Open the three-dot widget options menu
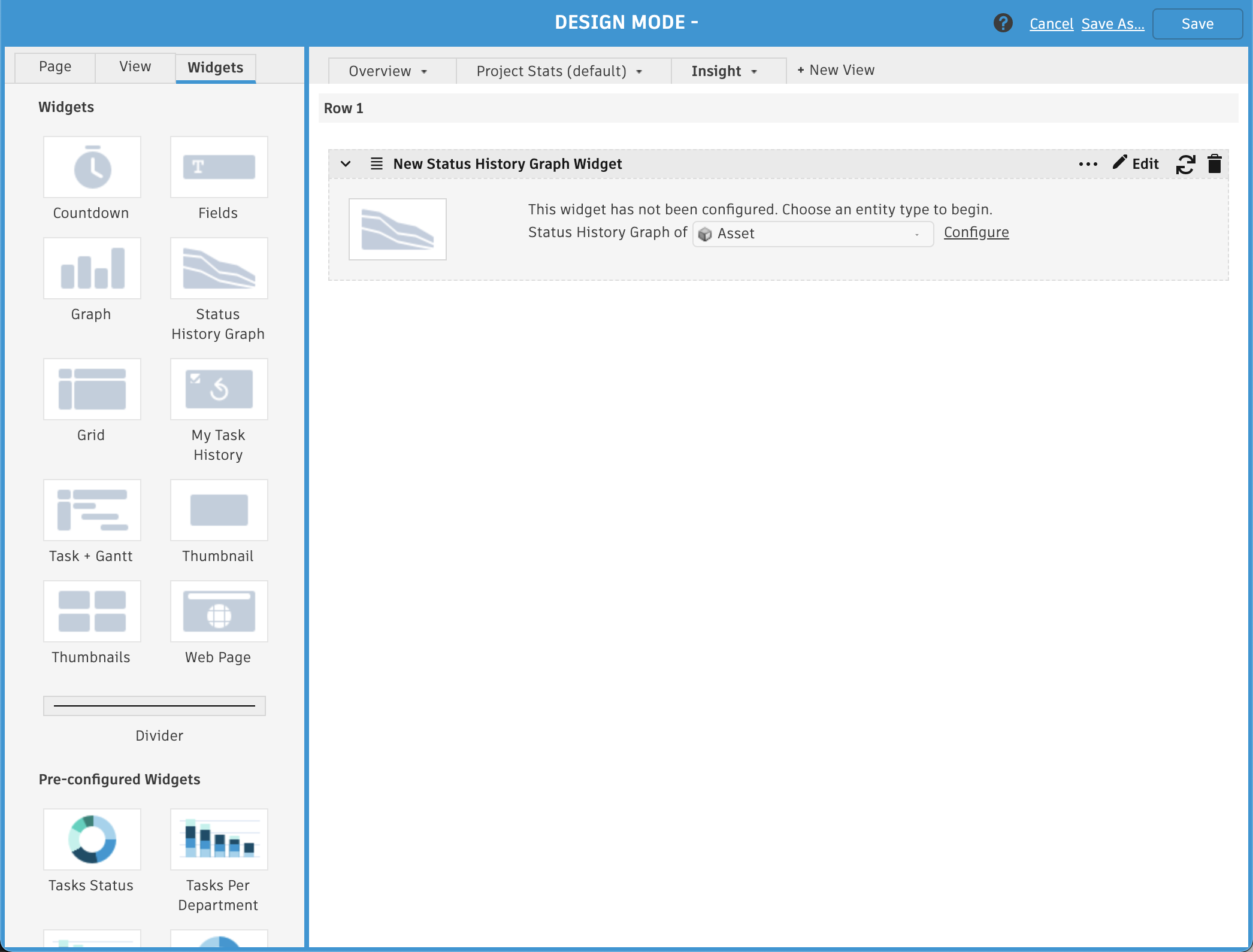This screenshot has height=952, width=1253. tap(1088, 164)
